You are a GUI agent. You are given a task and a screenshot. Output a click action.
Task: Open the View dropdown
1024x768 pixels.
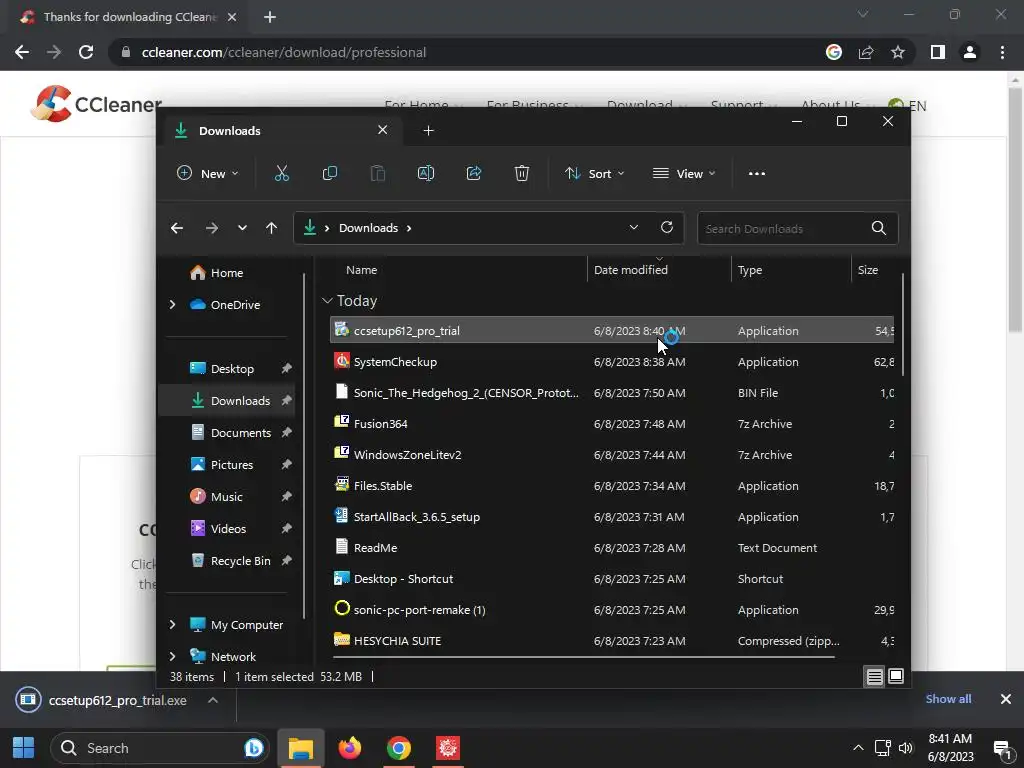point(684,173)
